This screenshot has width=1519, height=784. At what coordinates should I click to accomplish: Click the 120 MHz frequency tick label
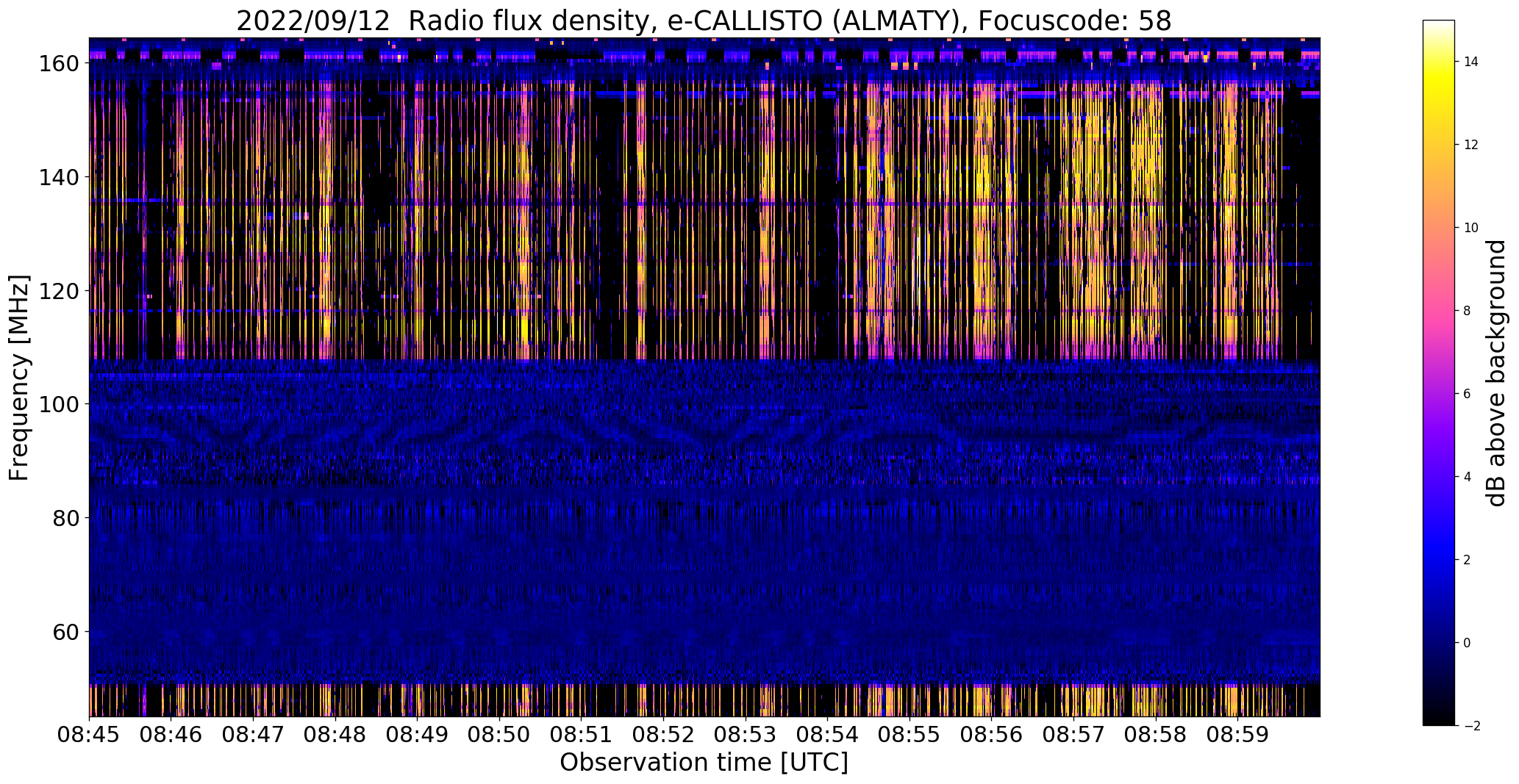pyautogui.click(x=59, y=291)
